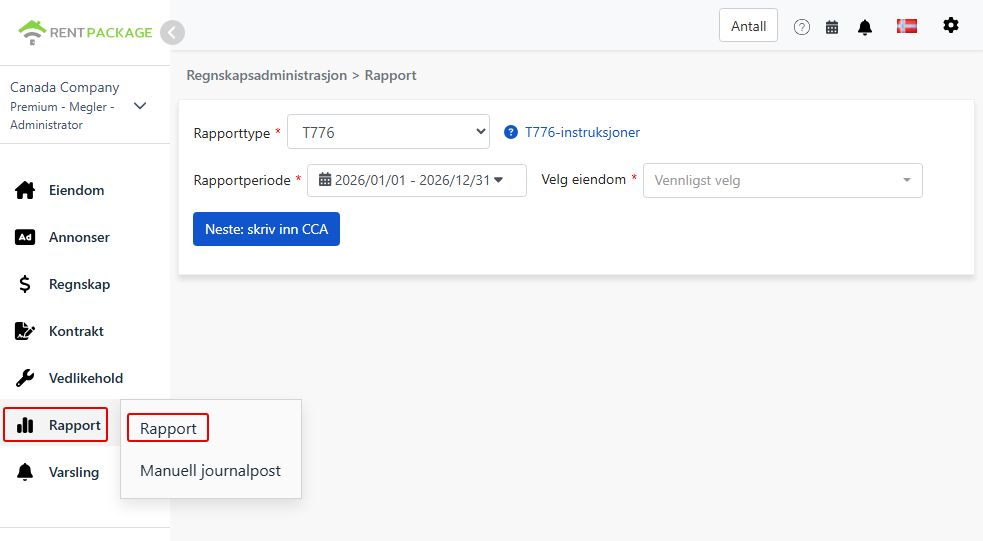Select Rapport in the flyout submenu
Image resolution: width=983 pixels, height=541 pixels.
pos(168,428)
